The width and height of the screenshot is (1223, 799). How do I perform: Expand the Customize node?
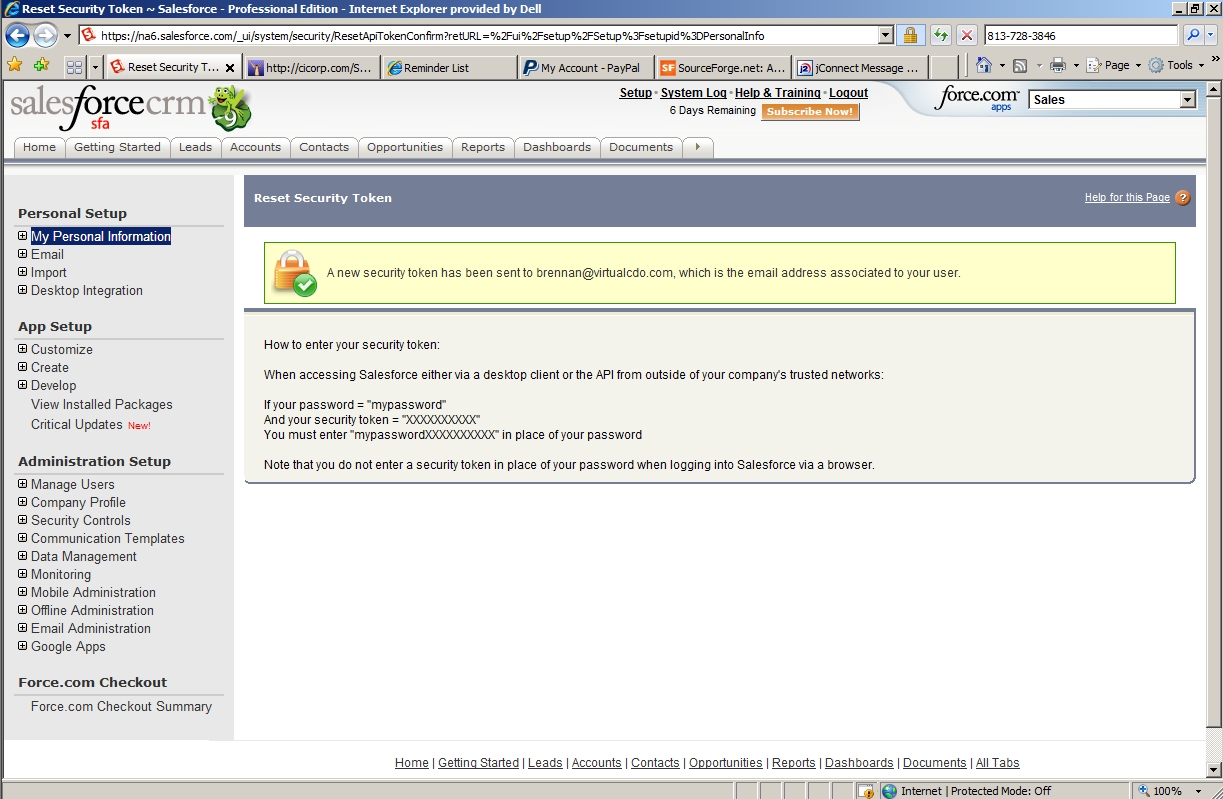click(23, 349)
